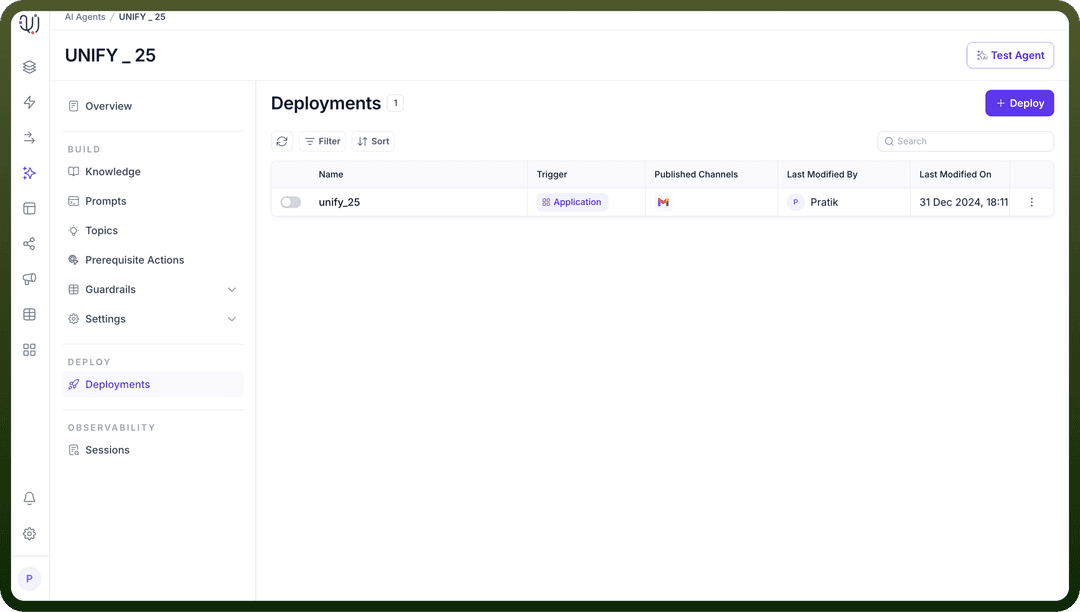Open the three-dot menu for unify_25
Viewport: 1080px width, 612px height.
click(x=1031, y=202)
